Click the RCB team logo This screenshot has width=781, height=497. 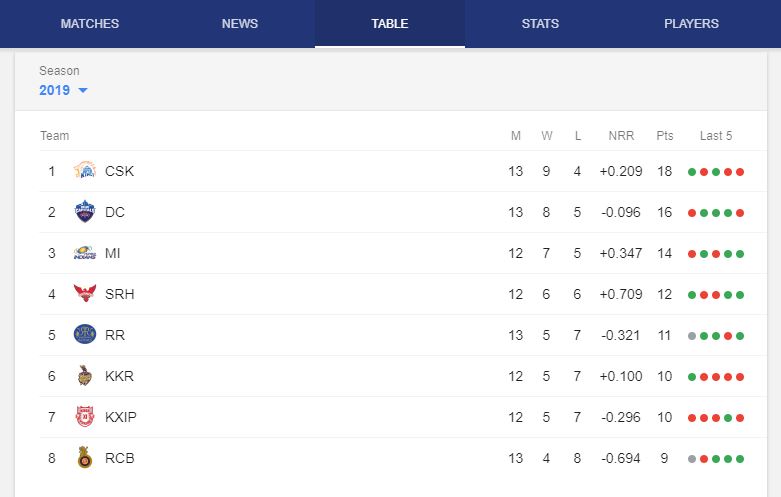(85, 457)
